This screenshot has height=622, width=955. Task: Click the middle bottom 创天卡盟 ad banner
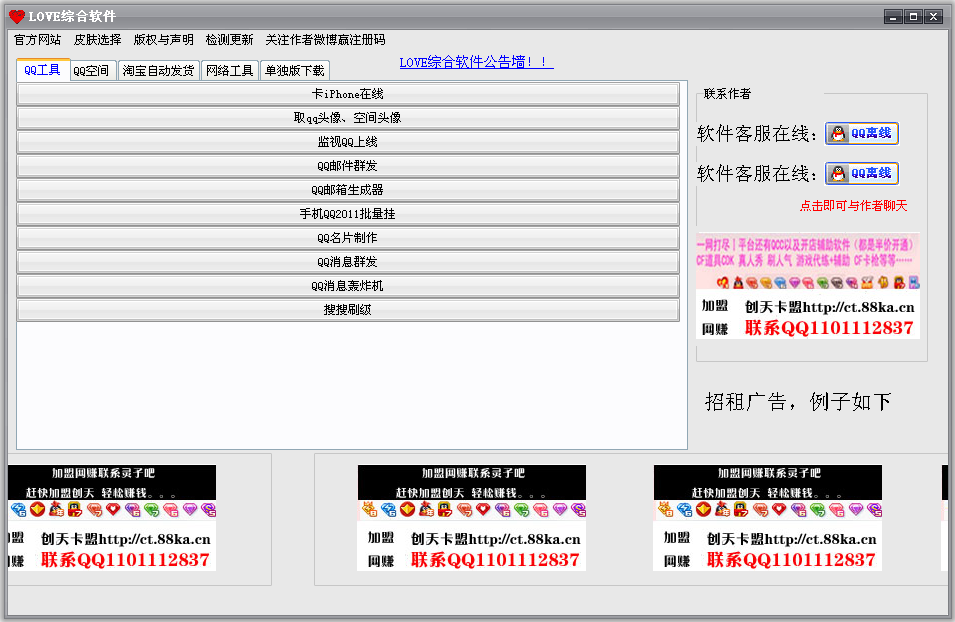471,518
